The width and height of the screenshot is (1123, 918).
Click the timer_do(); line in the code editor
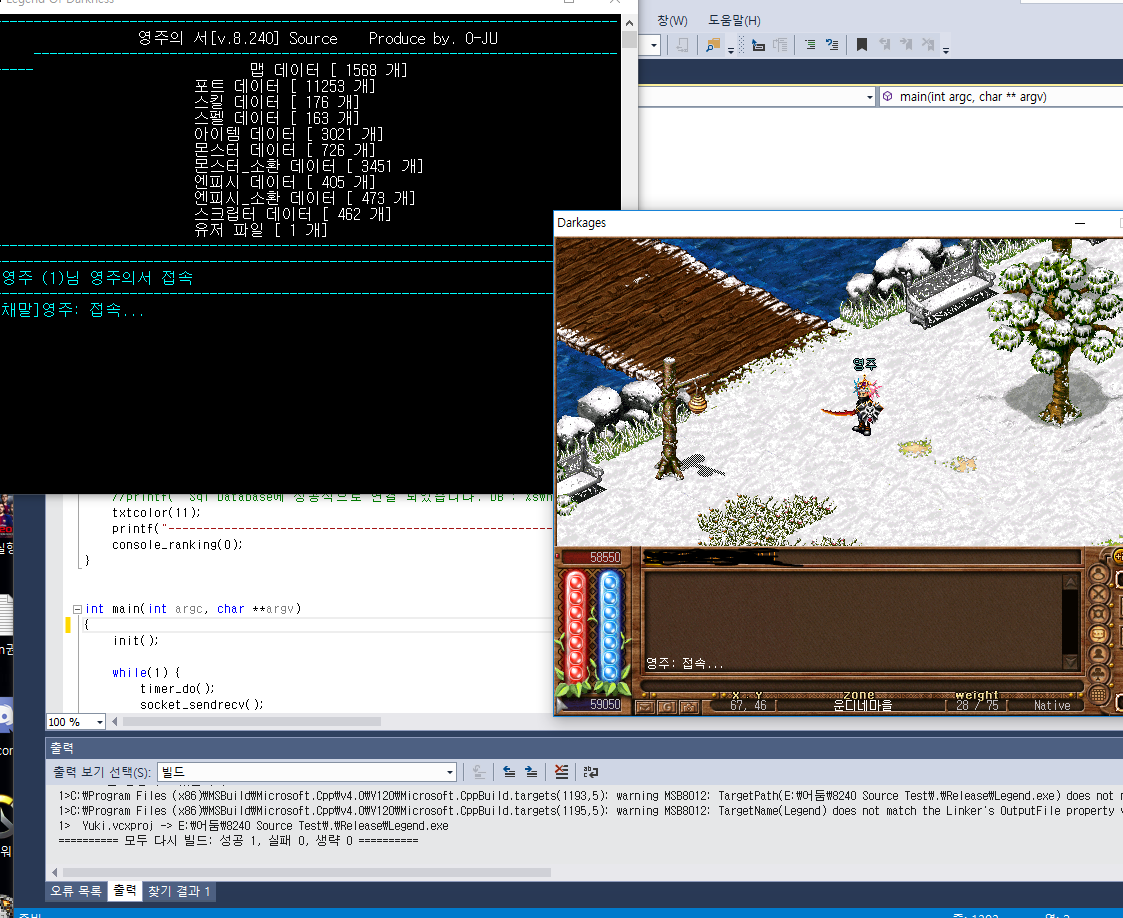177,689
